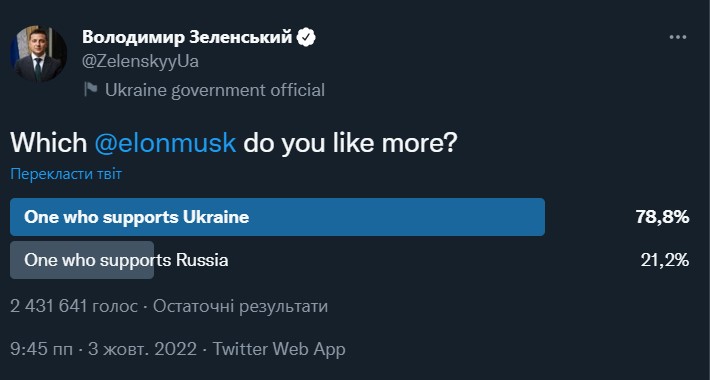Click the blue verified checkmark badge
This screenshot has height=380, width=710.
click(x=306, y=37)
